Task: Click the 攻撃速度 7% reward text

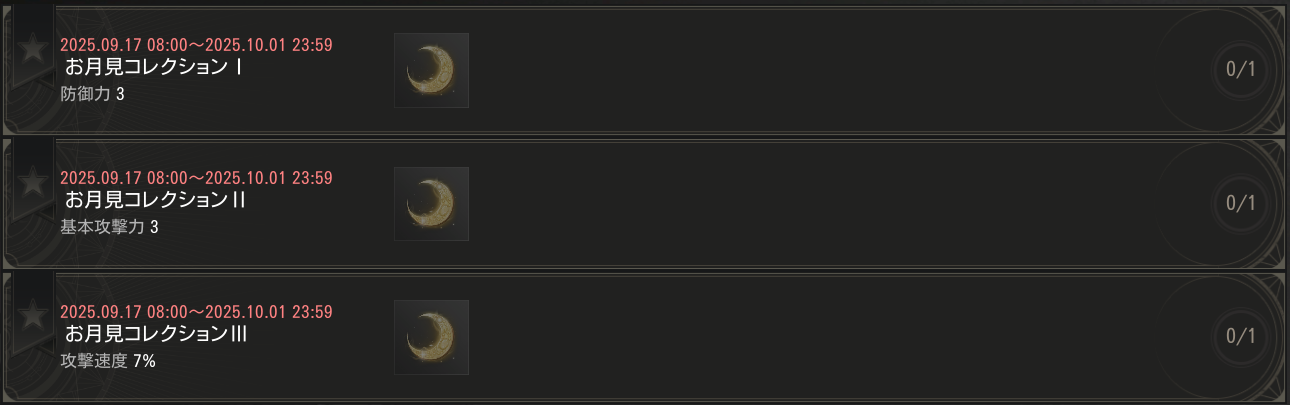Action: click(x=108, y=361)
